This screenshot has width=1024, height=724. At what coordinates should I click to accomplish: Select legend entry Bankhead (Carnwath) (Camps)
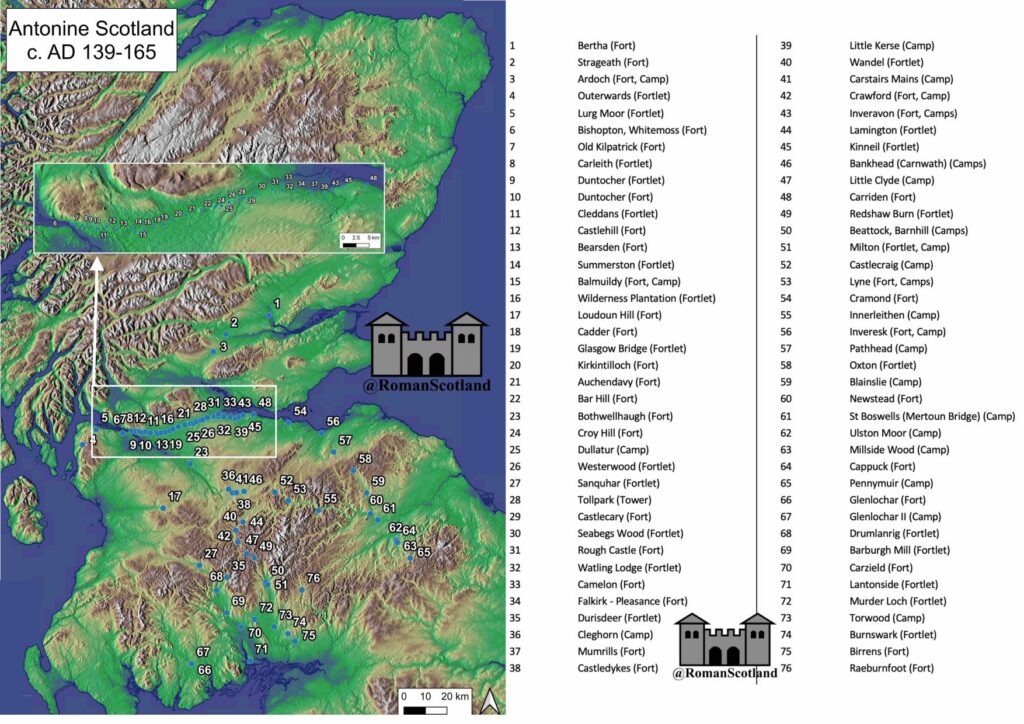[x=918, y=163]
